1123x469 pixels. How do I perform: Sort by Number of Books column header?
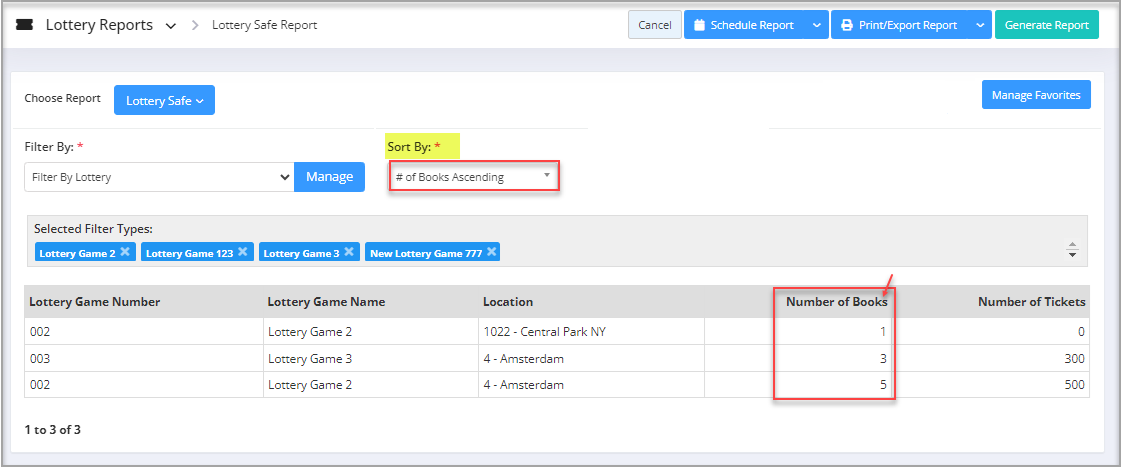pyautogui.click(x=836, y=301)
